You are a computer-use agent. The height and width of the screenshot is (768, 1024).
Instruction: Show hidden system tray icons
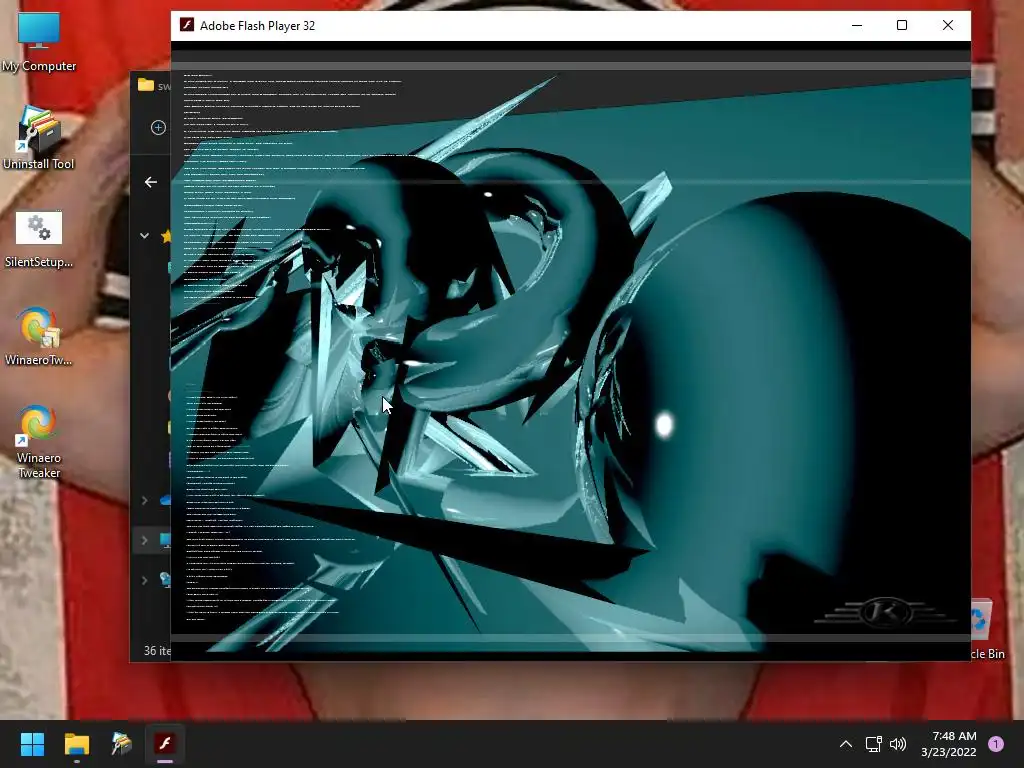(x=846, y=744)
